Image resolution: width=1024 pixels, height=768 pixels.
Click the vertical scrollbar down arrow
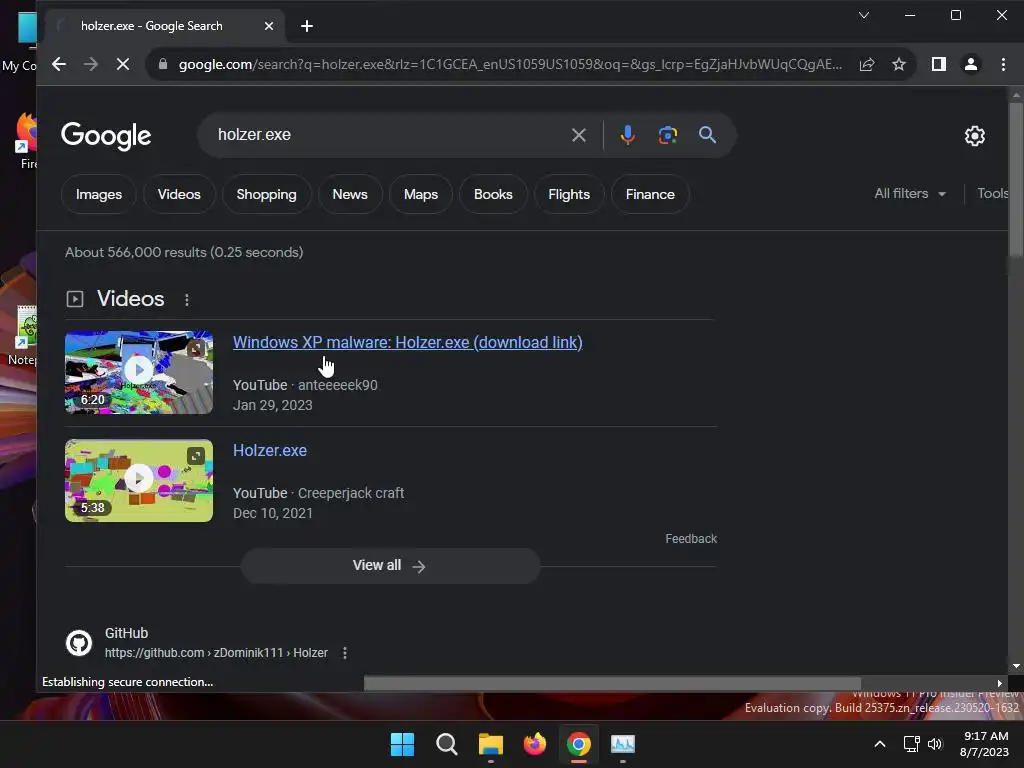pyautogui.click(x=1016, y=666)
